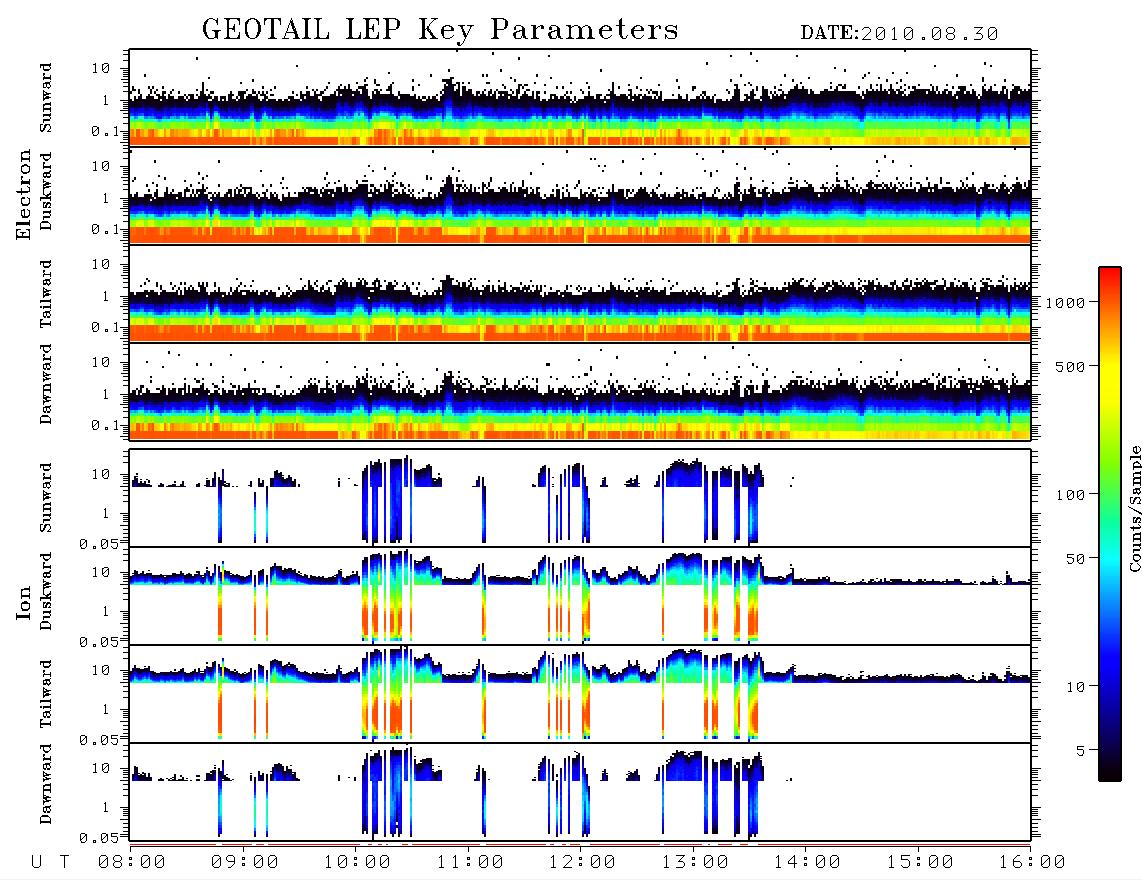
Task: Click "0.05" tick of the Ion Dawnward panel
Action: 99,838
